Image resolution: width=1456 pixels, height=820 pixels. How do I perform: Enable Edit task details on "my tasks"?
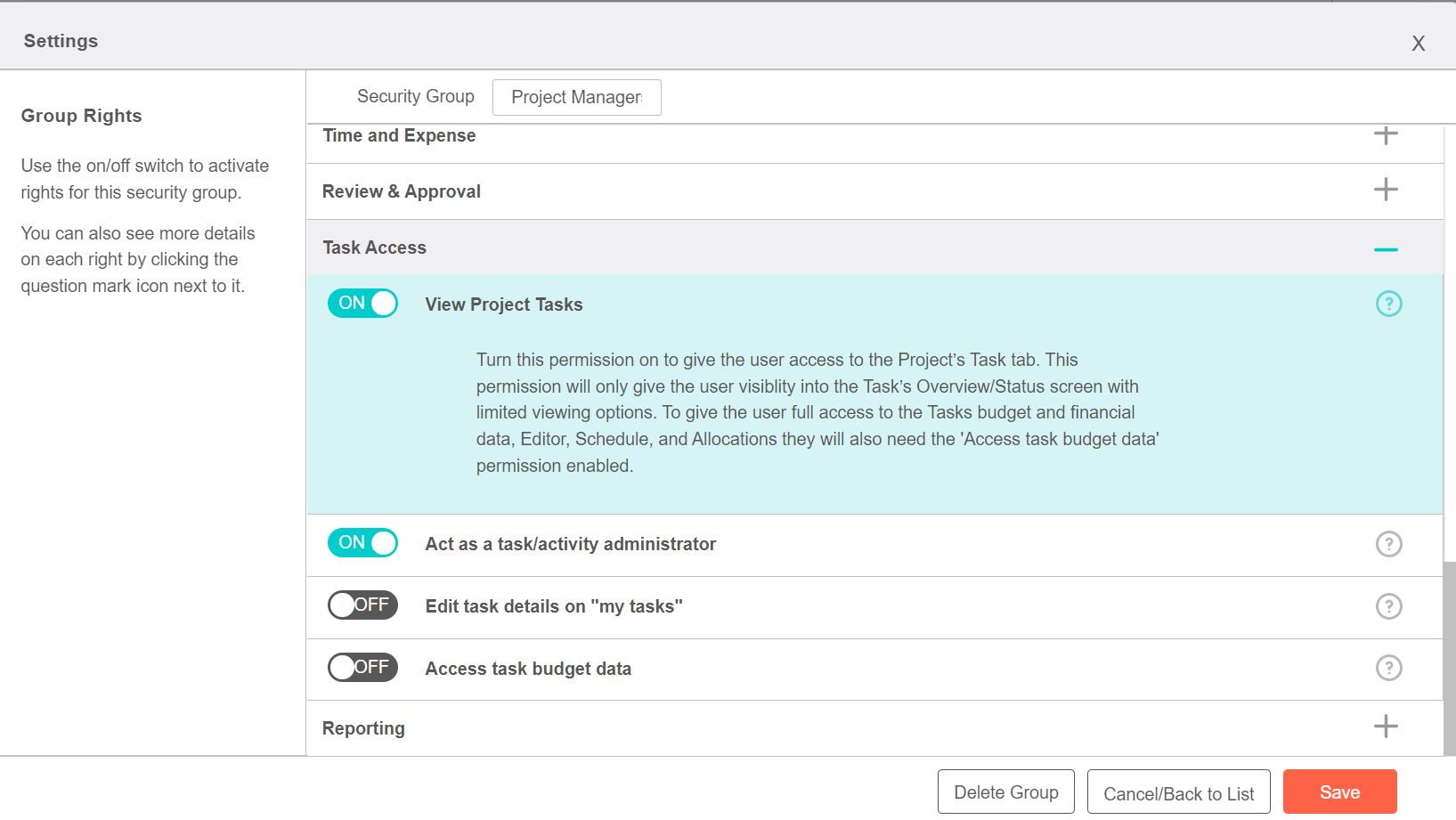[362, 605]
